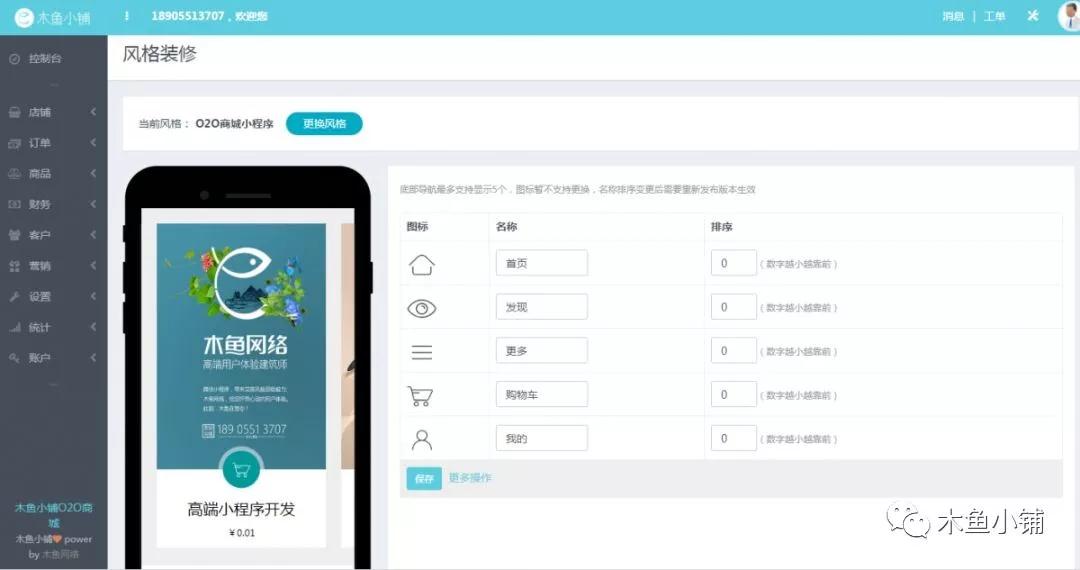Image resolution: width=1080 pixels, height=570 pixels.
Task: Click the sort order field for 购物车
Action: (x=733, y=395)
